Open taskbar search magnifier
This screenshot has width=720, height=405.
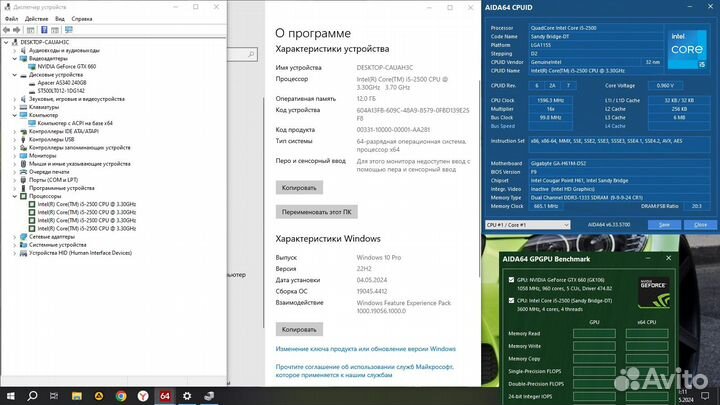(x=32, y=396)
